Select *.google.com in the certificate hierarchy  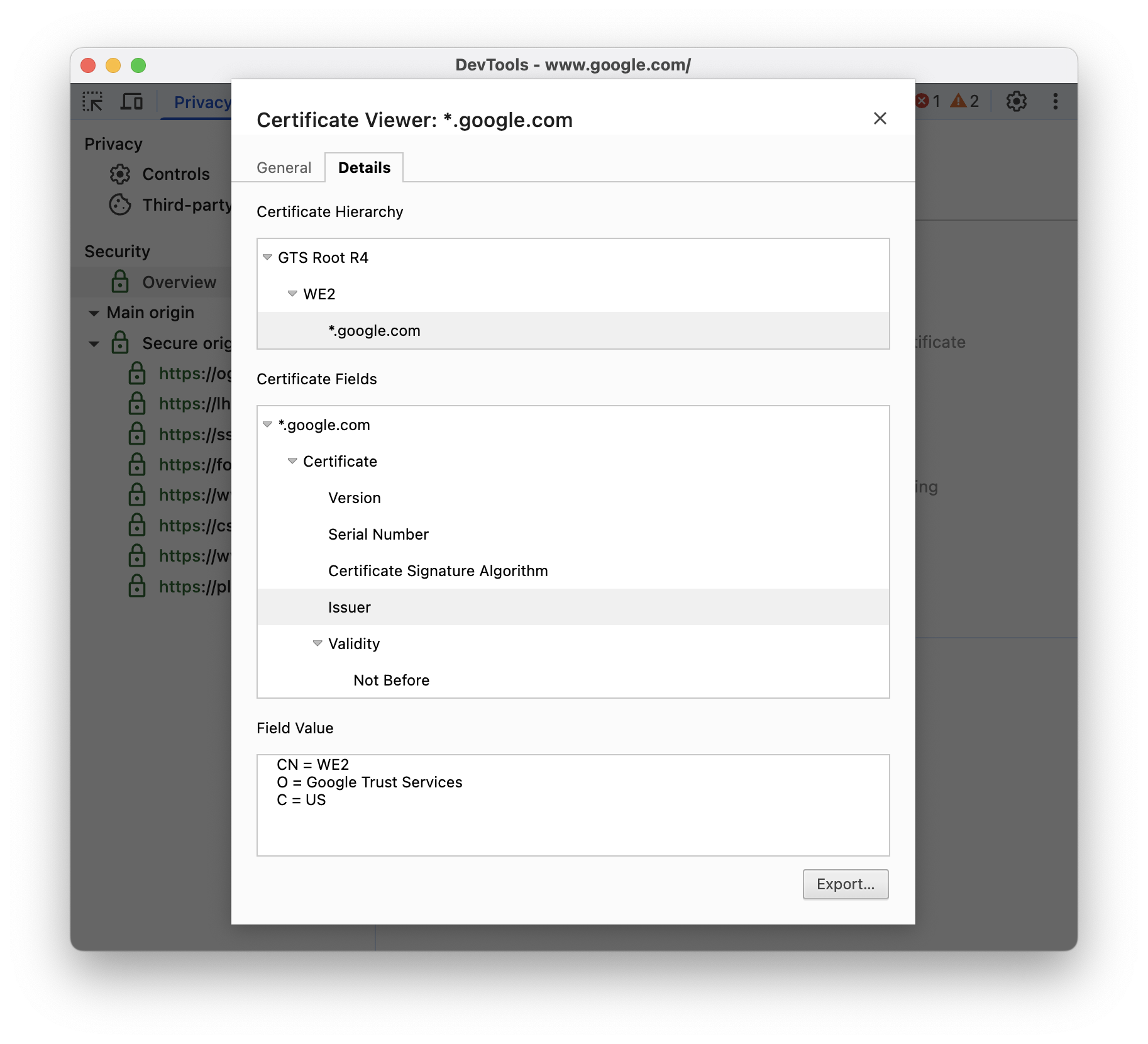tap(374, 330)
